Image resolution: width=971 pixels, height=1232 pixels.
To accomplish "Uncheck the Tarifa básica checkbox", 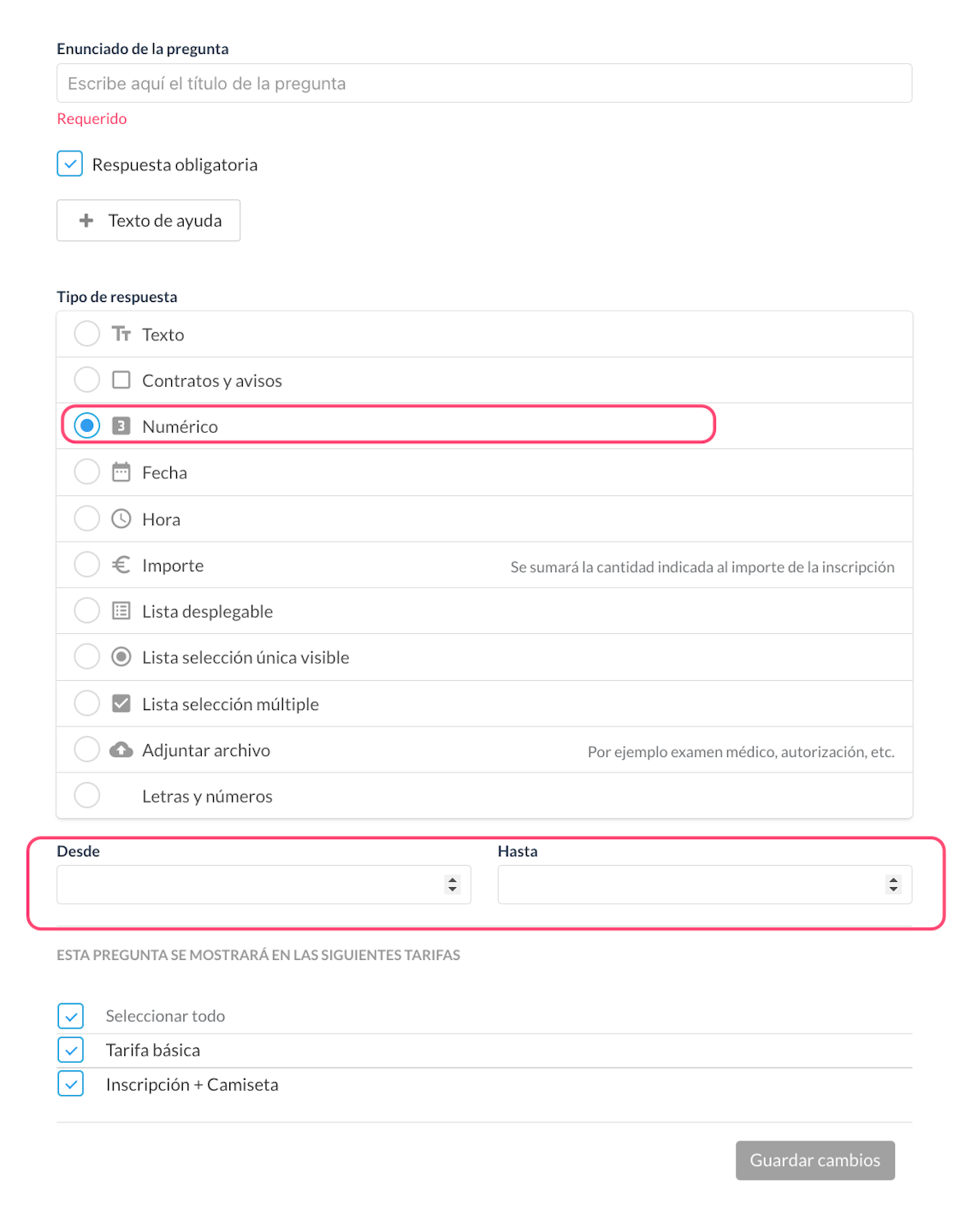I will (x=71, y=1050).
